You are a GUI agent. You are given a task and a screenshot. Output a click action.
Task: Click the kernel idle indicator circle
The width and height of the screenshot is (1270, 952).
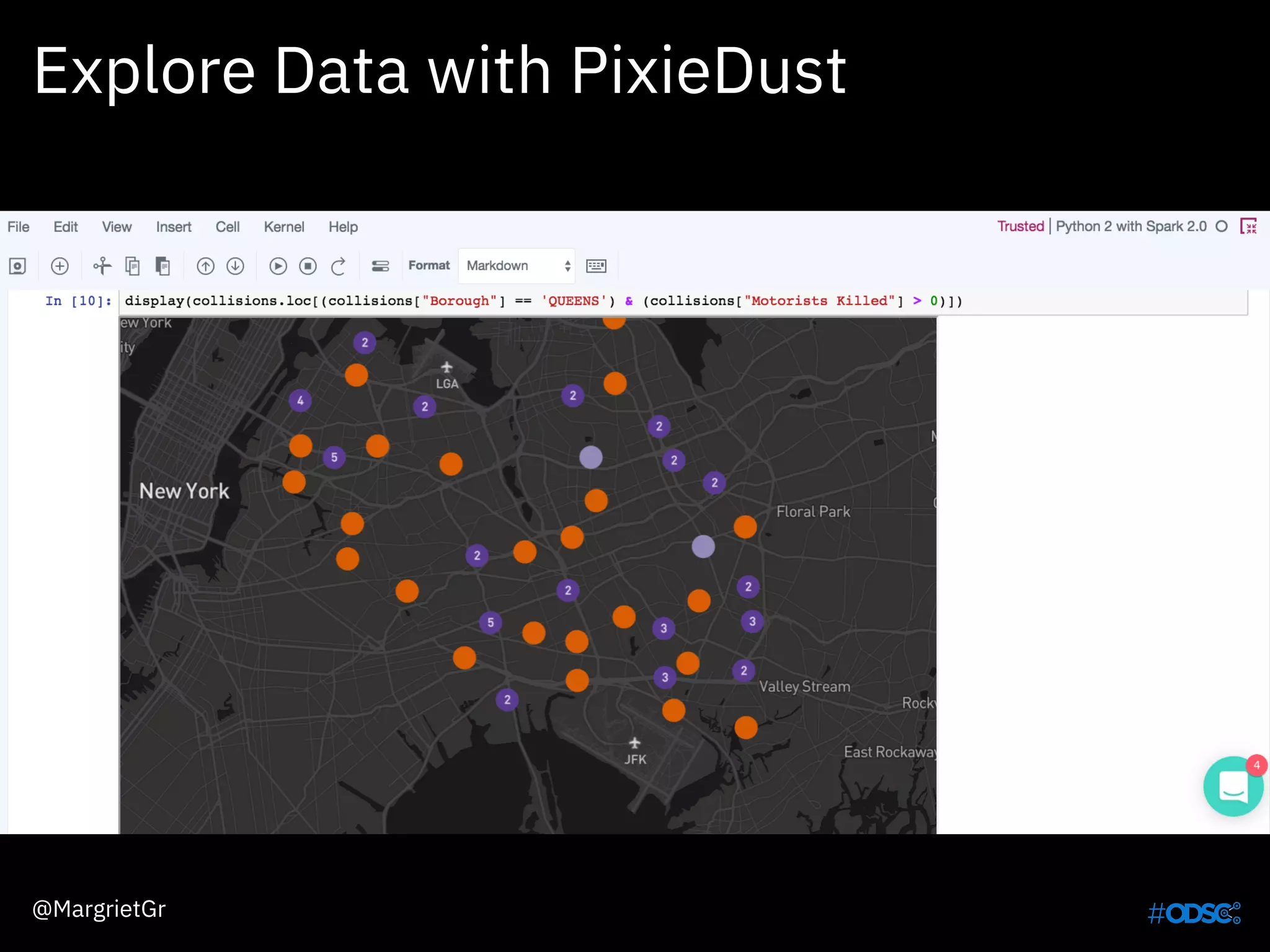pos(1222,226)
